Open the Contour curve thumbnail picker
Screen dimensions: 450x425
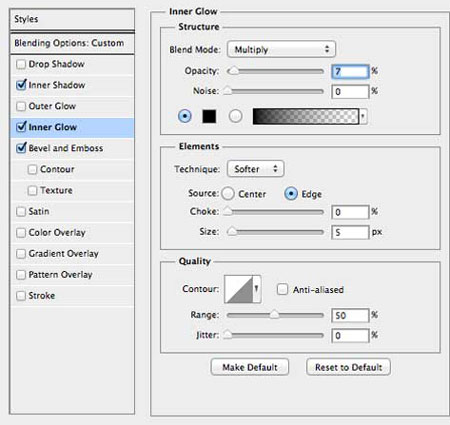coord(238,289)
